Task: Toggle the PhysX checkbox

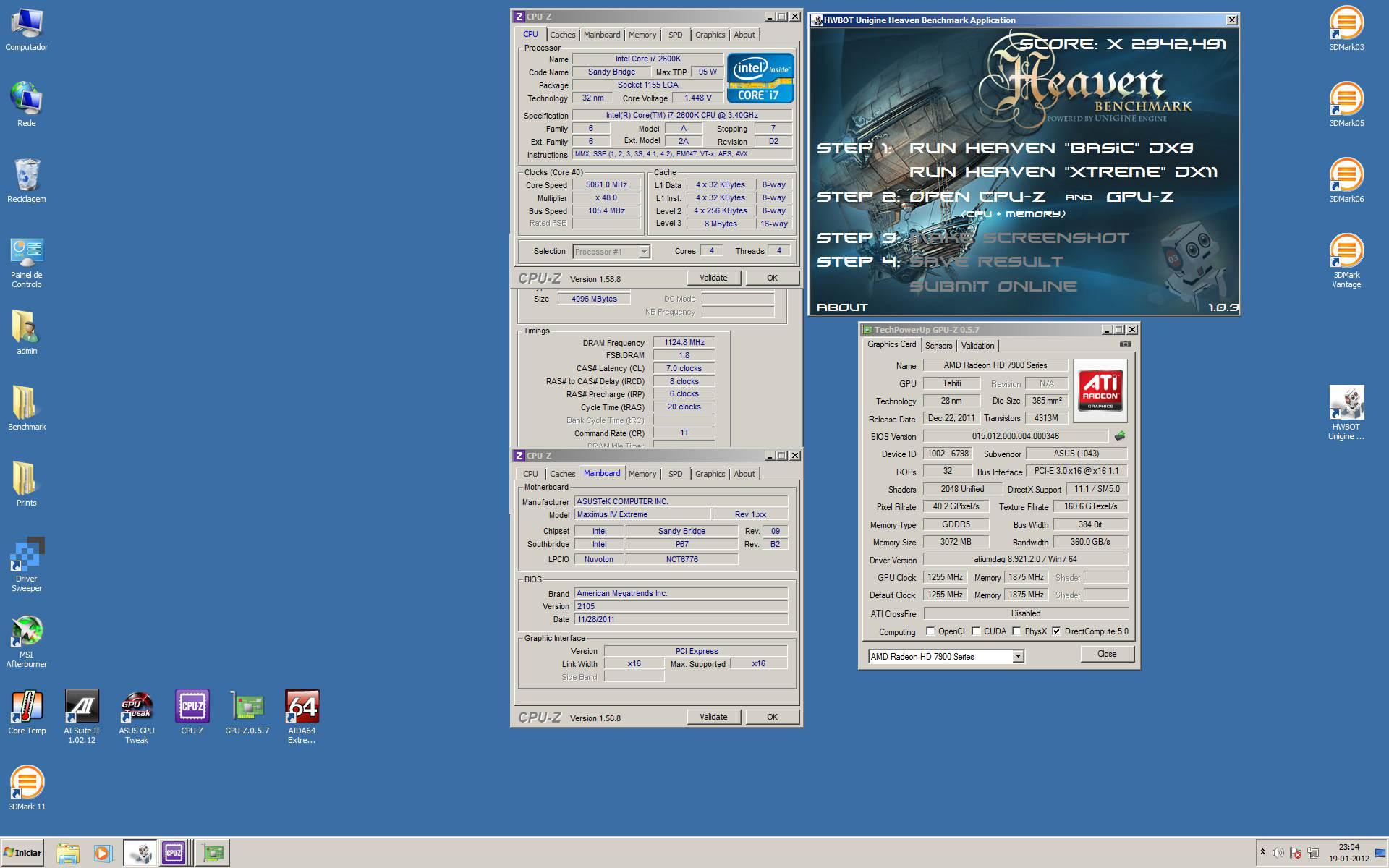Action: click(x=1016, y=631)
